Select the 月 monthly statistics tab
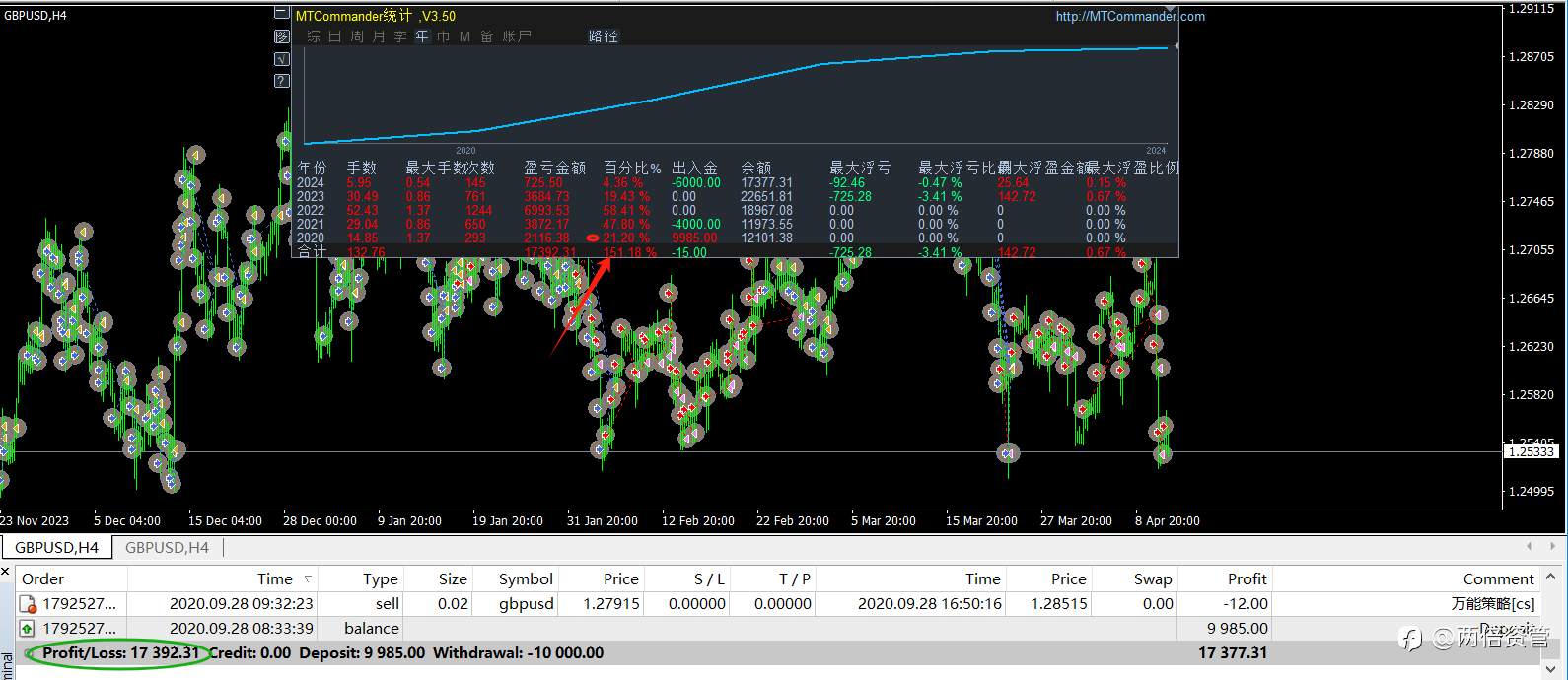Viewport: 1568px width, 680px height. (x=379, y=36)
